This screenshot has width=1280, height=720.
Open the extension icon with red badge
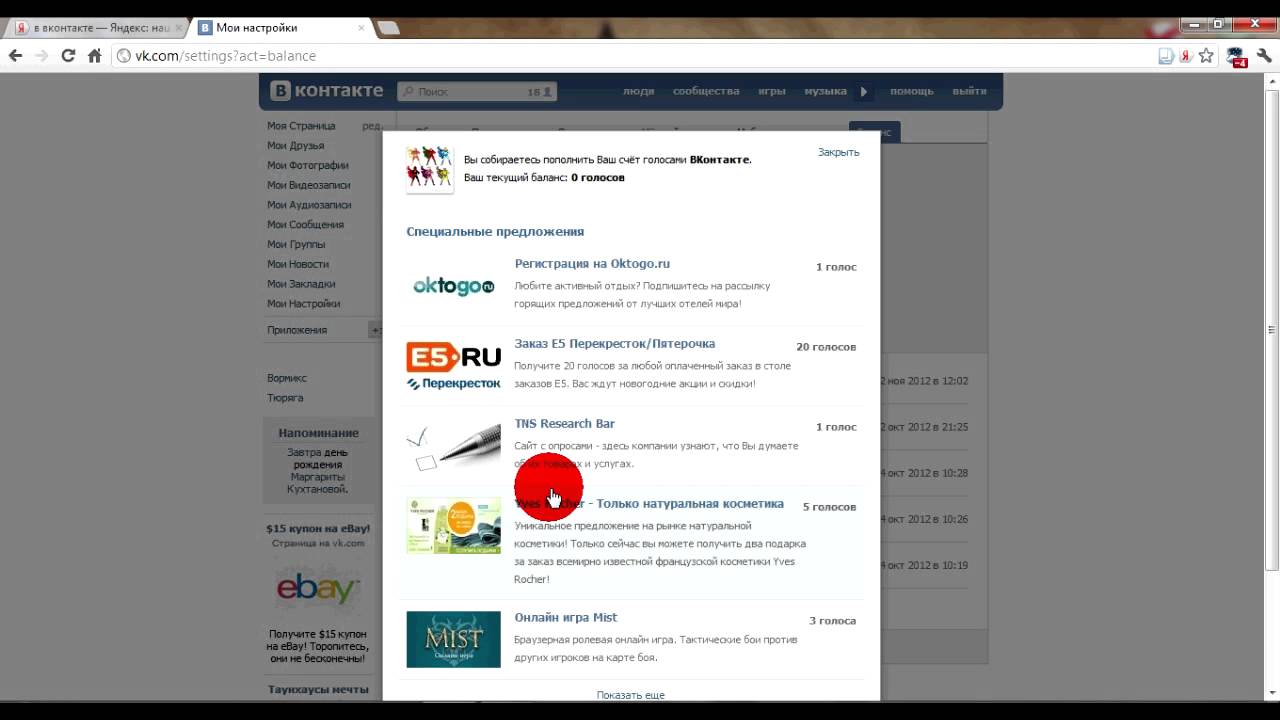1236,57
